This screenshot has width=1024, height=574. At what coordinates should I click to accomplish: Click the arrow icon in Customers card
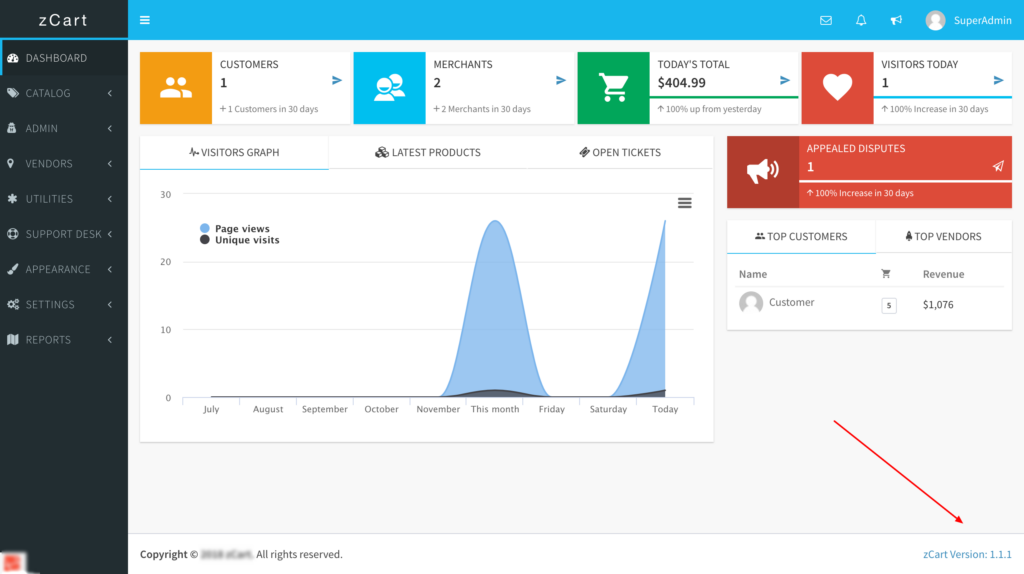tap(337, 81)
